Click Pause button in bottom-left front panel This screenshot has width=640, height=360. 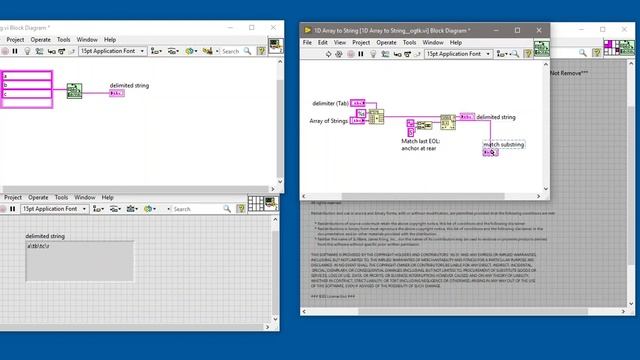coord(13,209)
